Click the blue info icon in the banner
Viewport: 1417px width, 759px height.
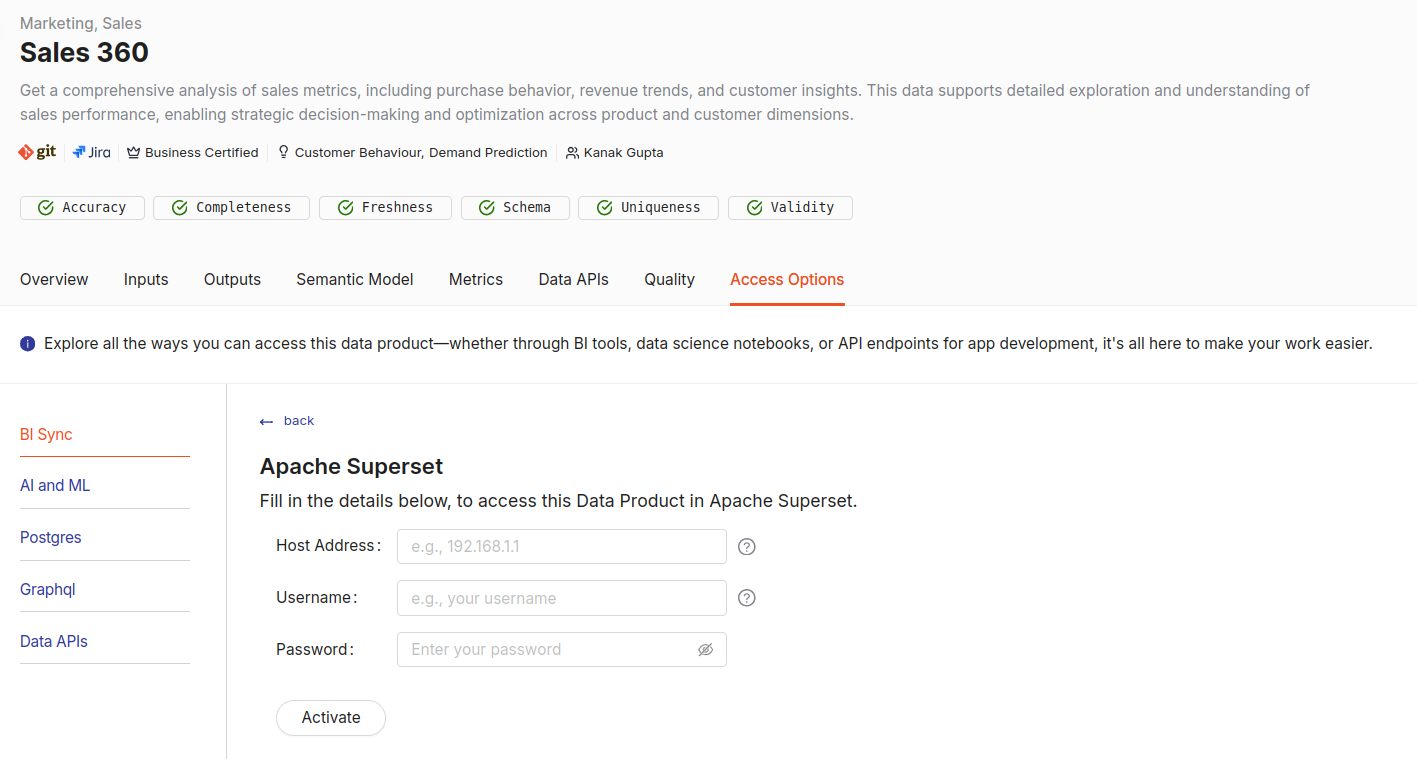28,344
